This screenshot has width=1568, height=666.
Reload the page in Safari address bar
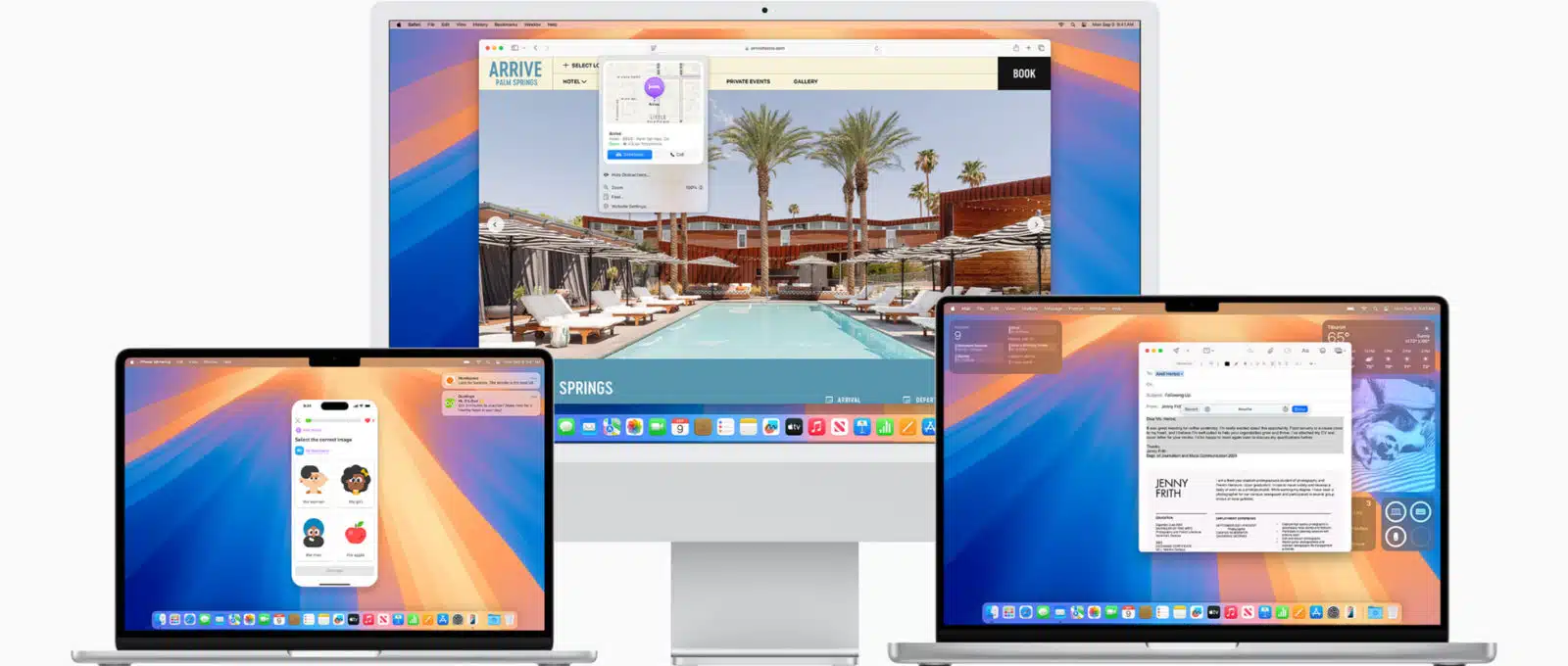click(876, 47)
